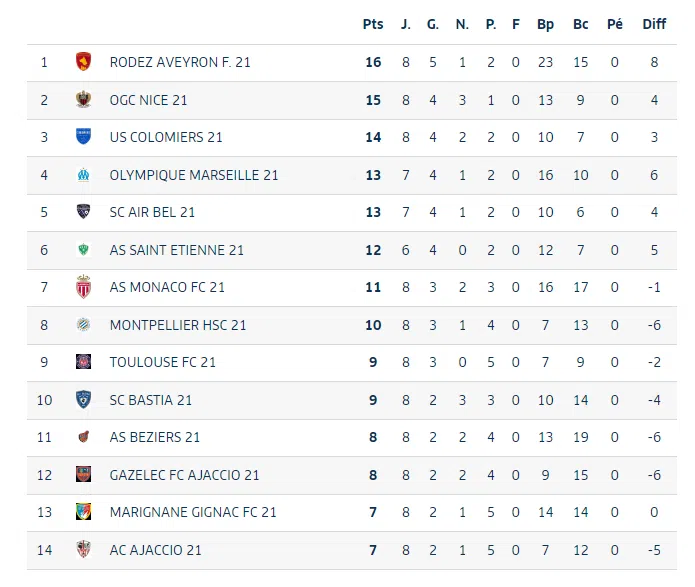
Task: Click the Bp column header
Action: coord(545,25)
